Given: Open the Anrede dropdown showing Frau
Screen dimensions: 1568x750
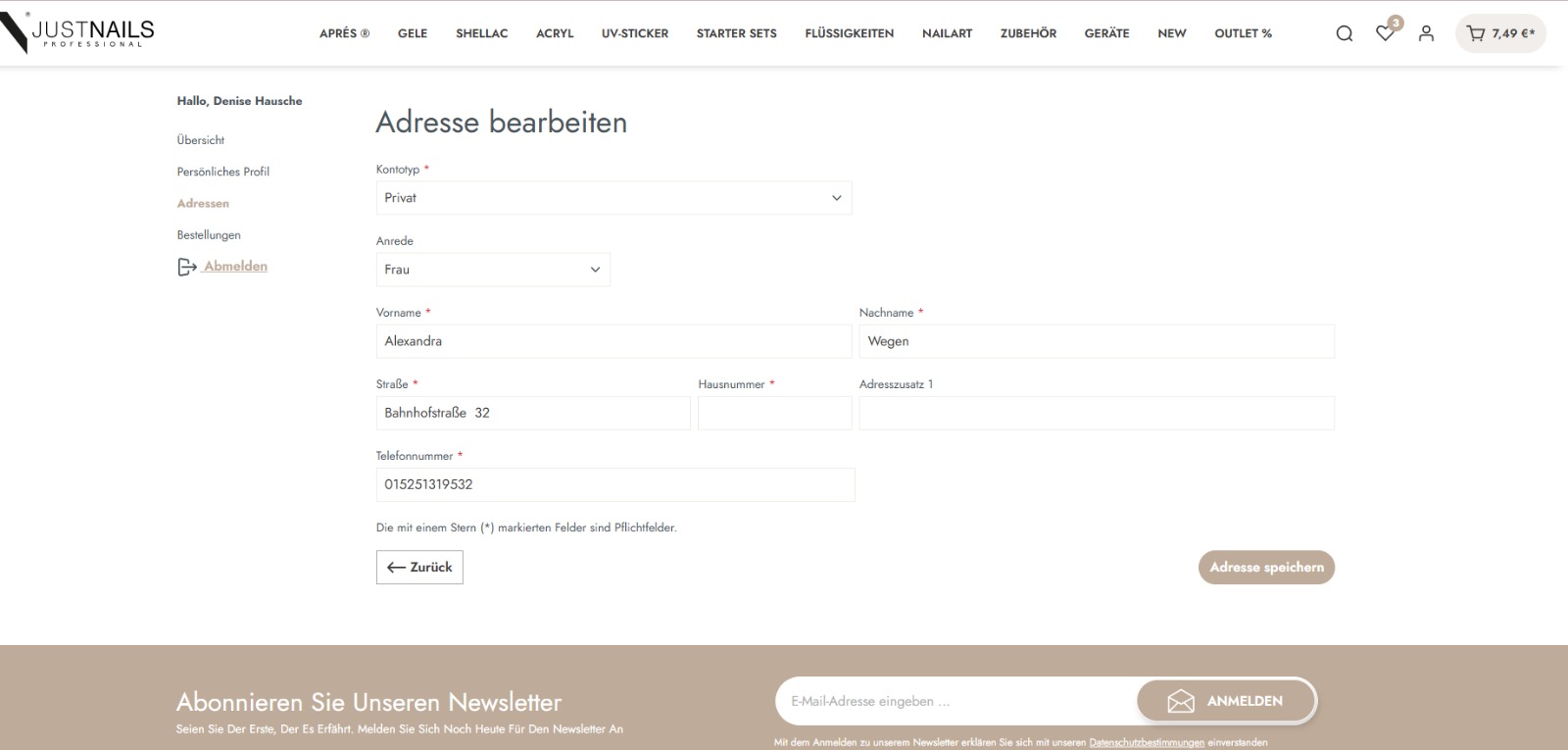Looking at the screenshot, I should click(493, 270).
